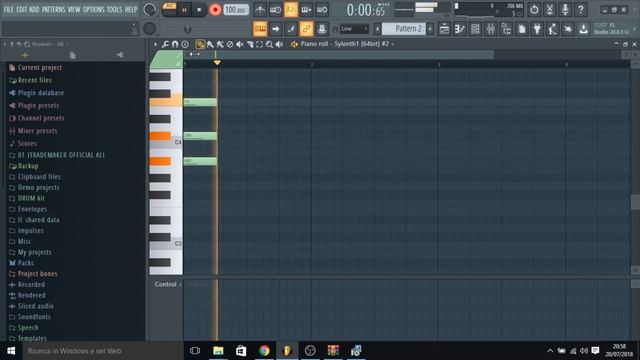Click the circular arrow icon near CPU panel

534,9
